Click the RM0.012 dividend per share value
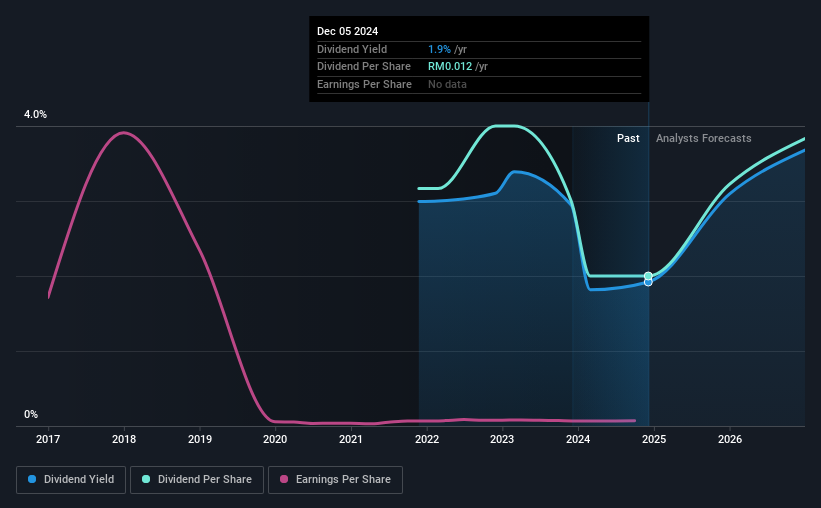 [x=450, y=67]
